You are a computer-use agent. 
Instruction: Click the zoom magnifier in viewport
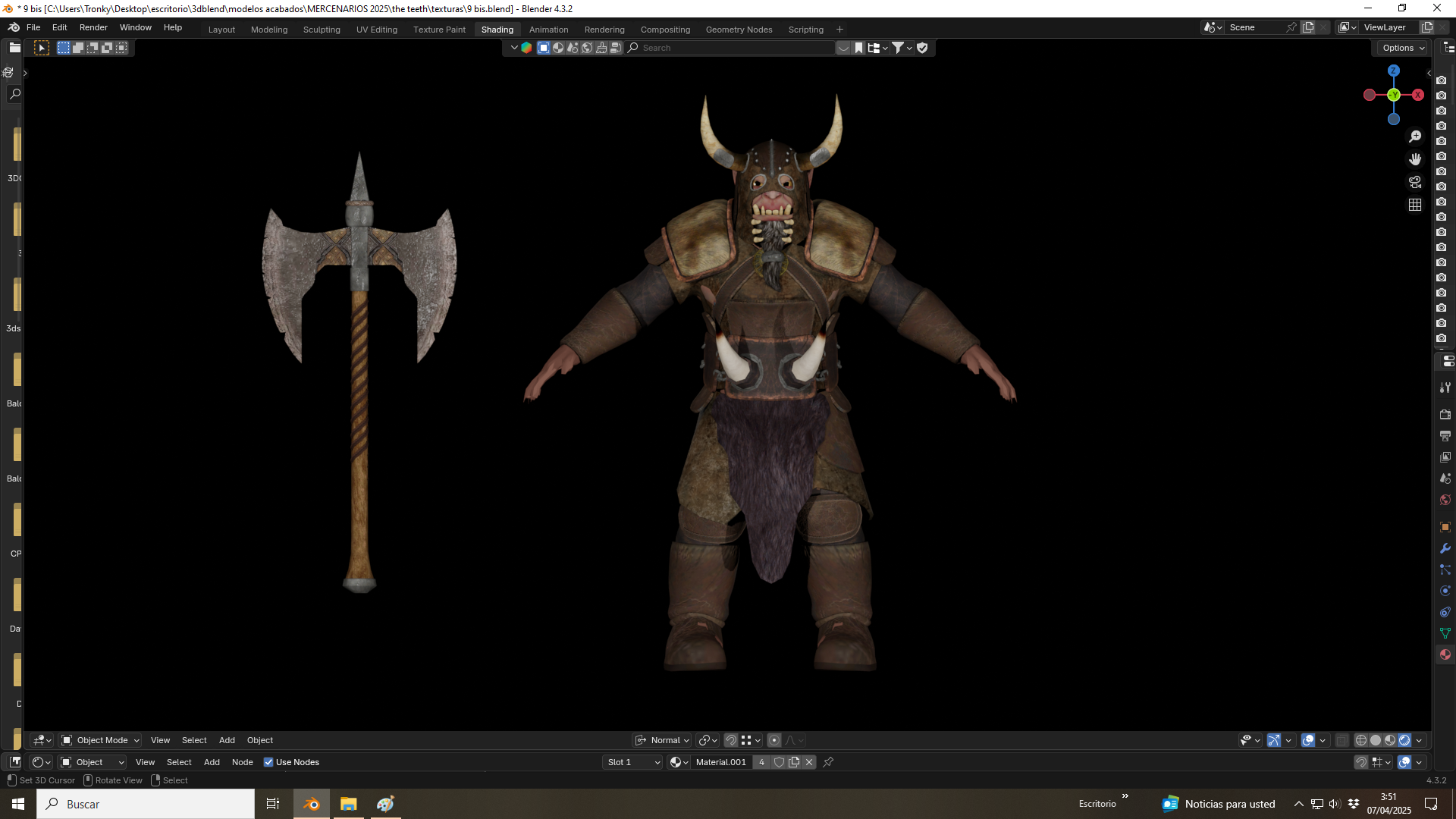[1415, 136]
